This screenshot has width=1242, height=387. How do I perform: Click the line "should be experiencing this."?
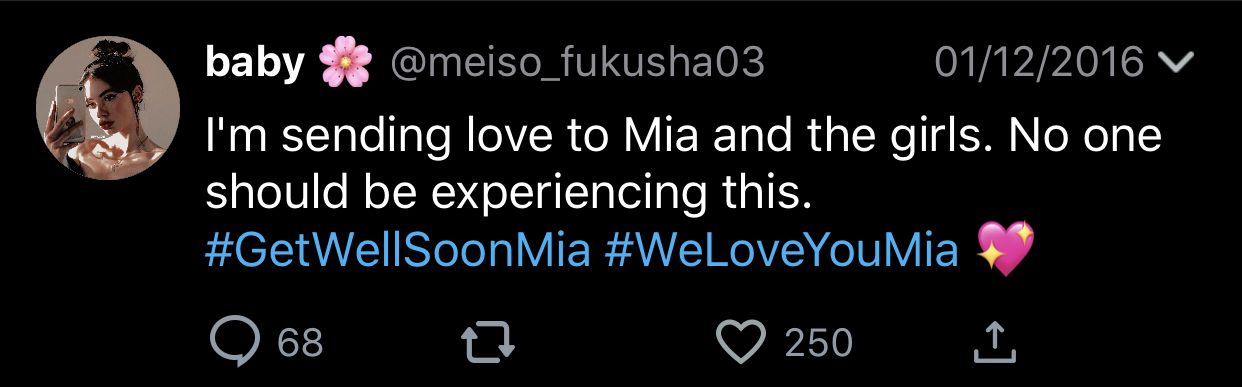(505, 192)
